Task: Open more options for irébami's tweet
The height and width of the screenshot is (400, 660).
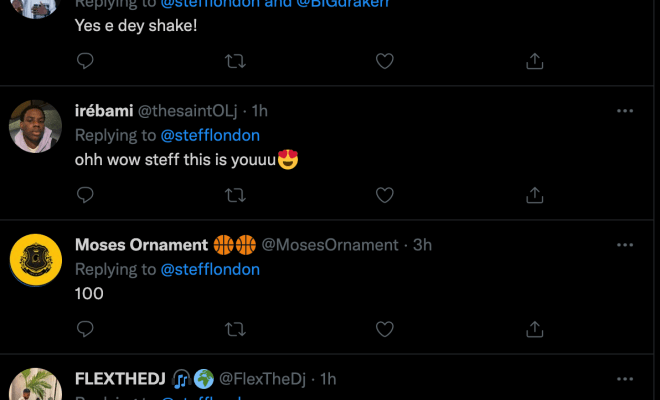Action: [x=625, y=111]
